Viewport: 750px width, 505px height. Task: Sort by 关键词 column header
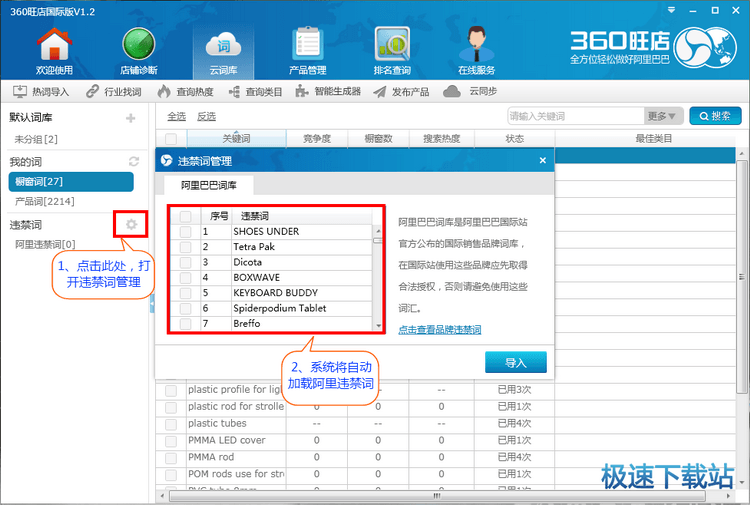pos(236,139)
